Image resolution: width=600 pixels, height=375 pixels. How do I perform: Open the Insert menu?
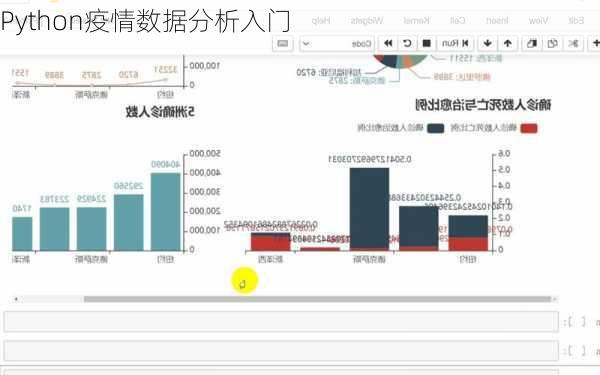[x=497, y=20]
